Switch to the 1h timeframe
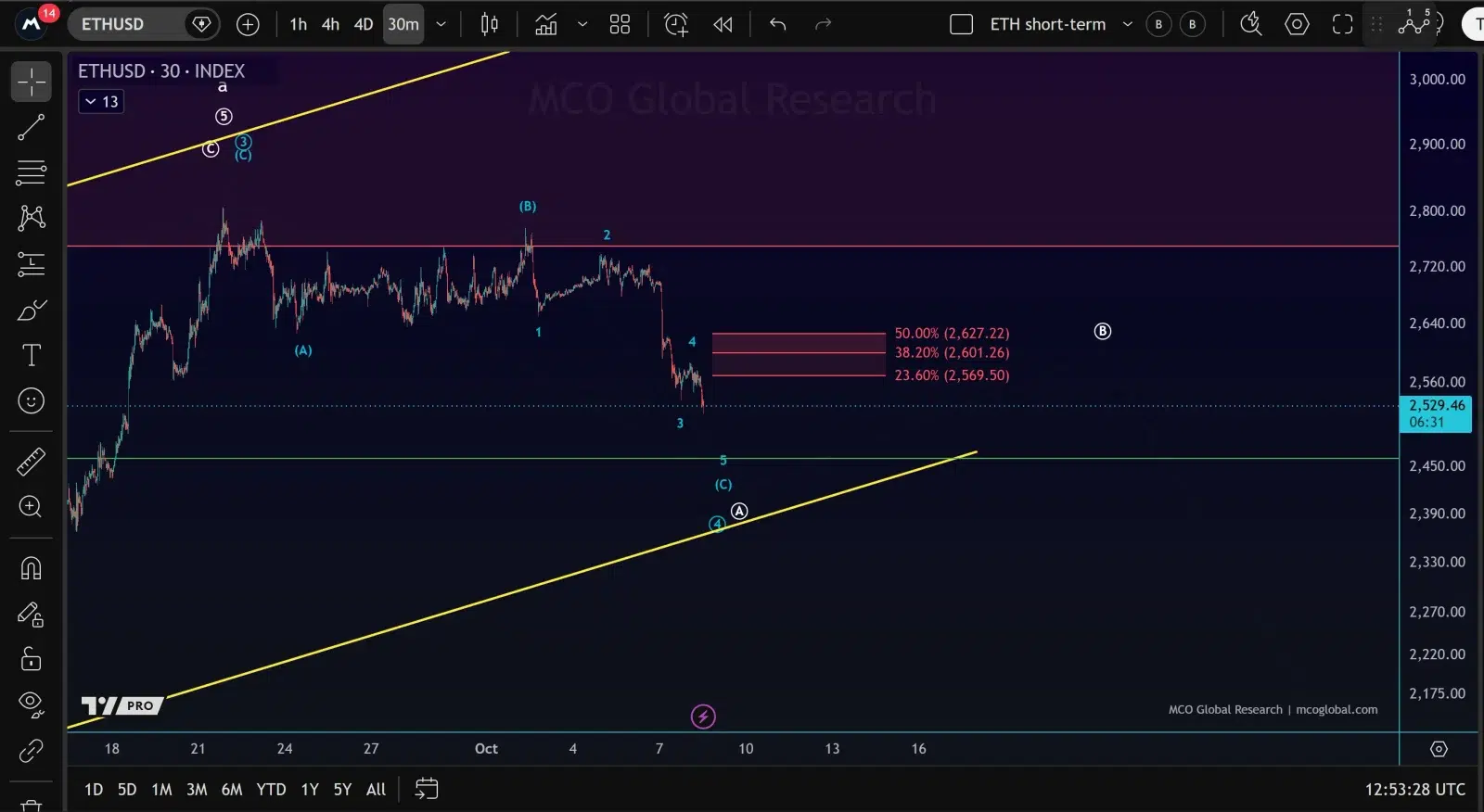The image size is (1484, 812). tap(298, 24)
